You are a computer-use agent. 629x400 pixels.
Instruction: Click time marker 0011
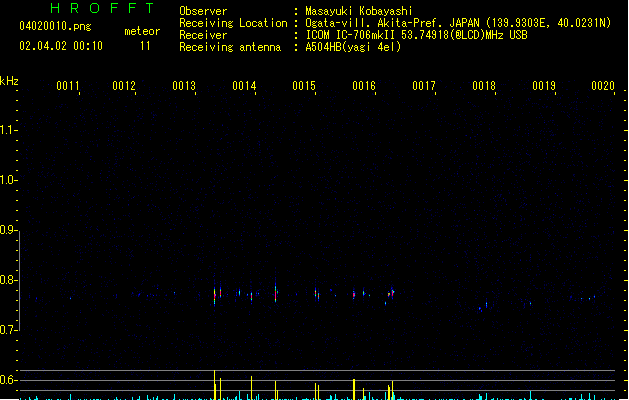click(67, 86)
